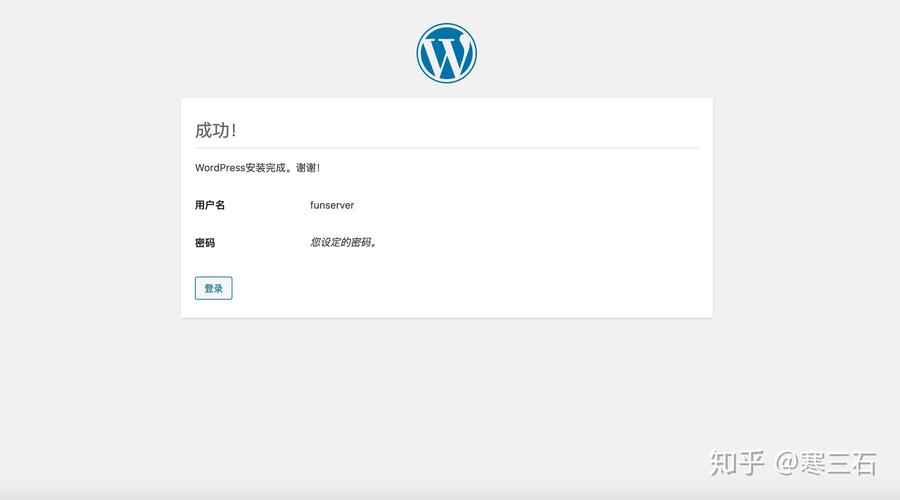Select the username value funserver
Screen dimensions: 900x500
[x=332, y=205]
